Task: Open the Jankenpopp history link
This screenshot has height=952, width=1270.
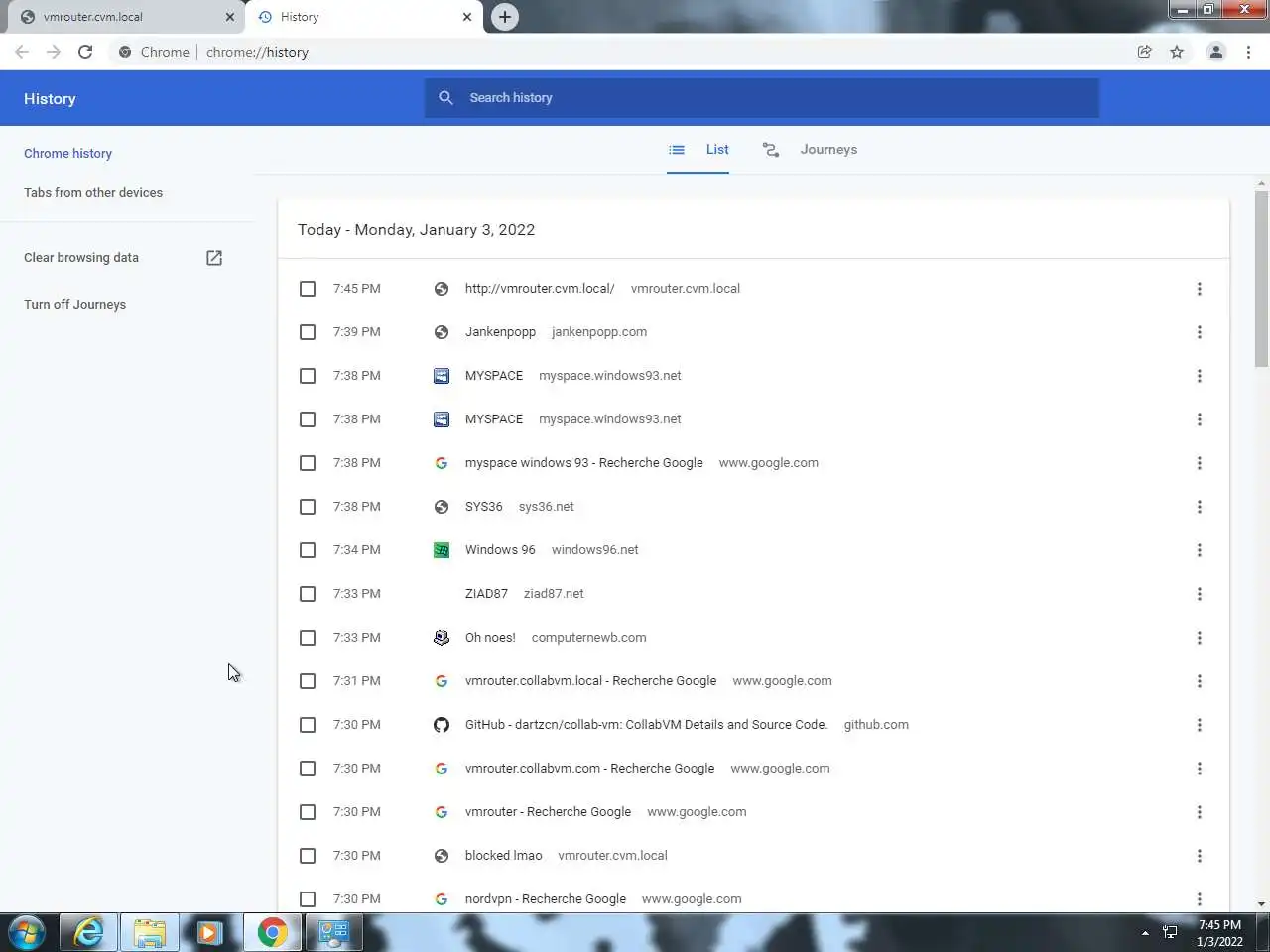Action: [x=500, y=332]
